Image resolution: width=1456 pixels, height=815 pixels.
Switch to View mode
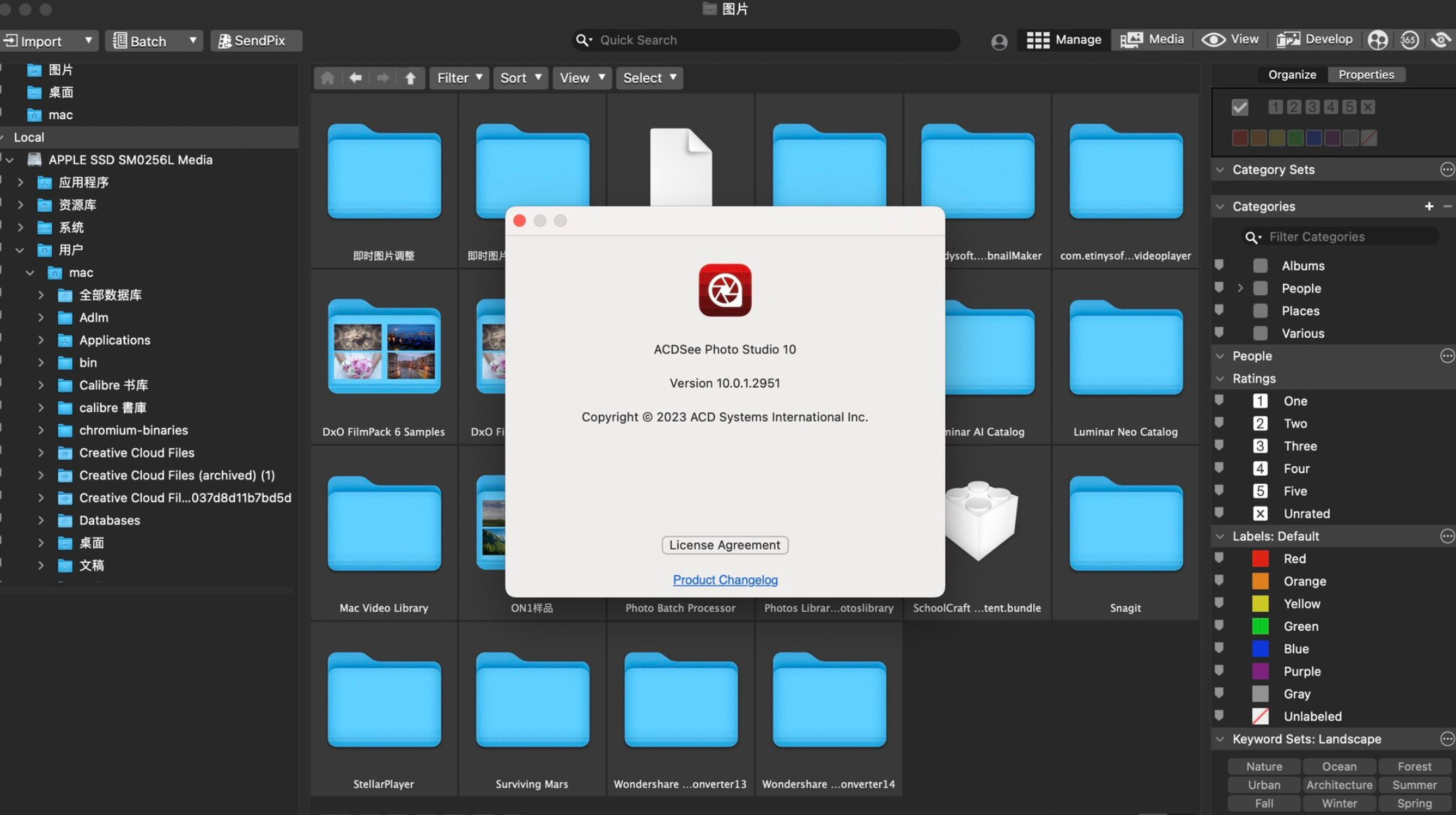[x=1230, y=40]
